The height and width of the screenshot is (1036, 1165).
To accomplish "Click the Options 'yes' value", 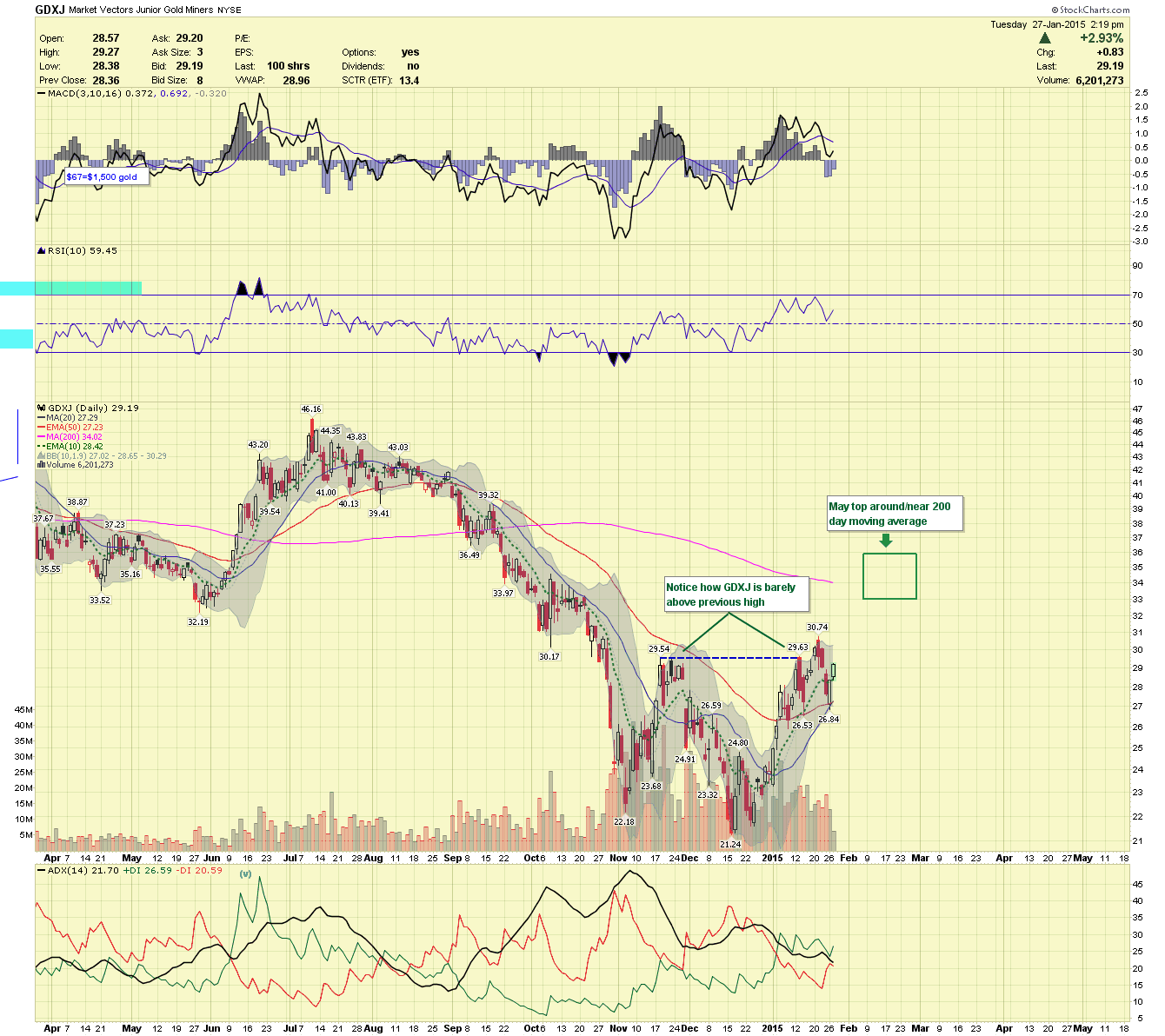I will pos(410,52).
